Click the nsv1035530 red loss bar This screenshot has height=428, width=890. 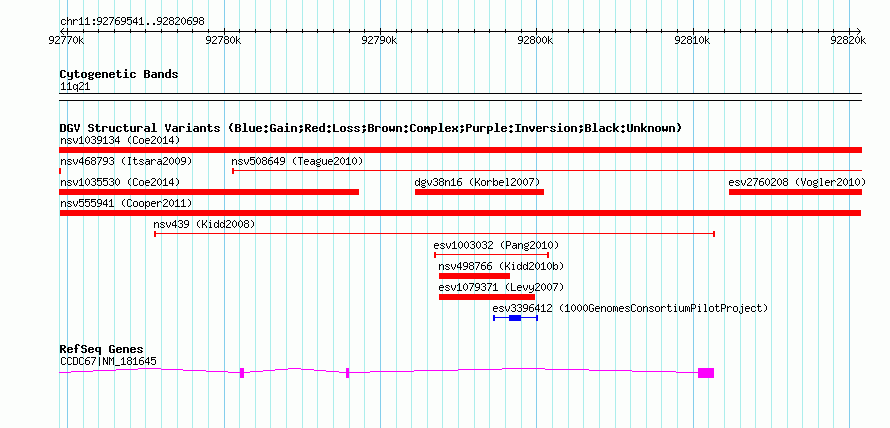[x=209, y=192]
